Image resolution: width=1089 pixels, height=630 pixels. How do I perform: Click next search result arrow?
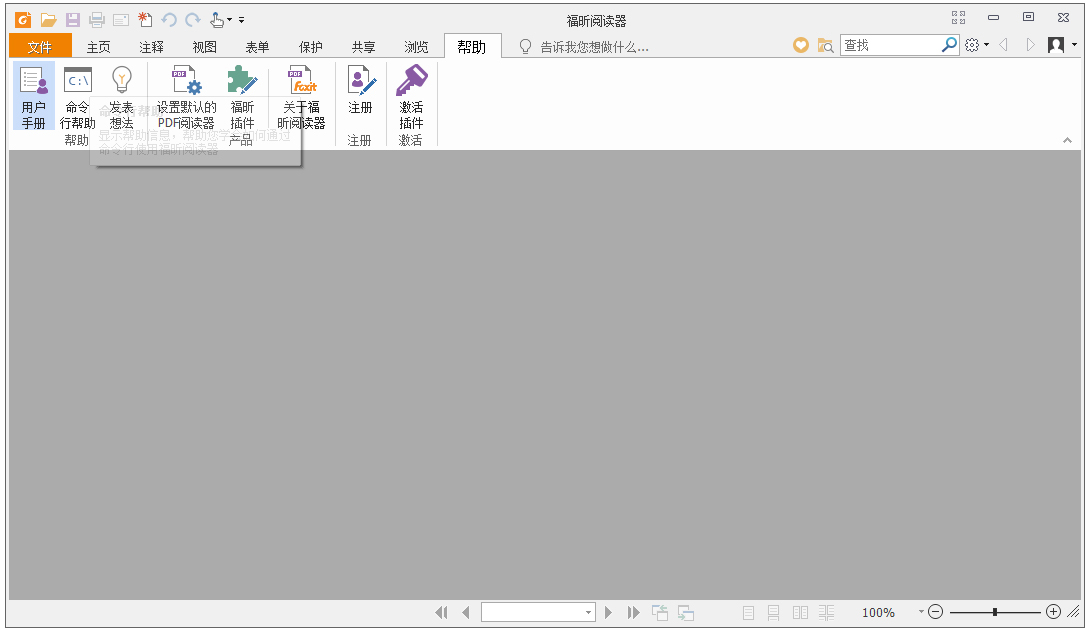[x=1031, y=45]
